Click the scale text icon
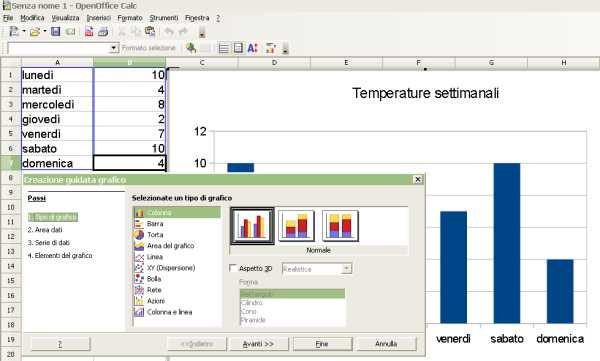This screenshot has height=361, width=600. [x=253, y=48]
